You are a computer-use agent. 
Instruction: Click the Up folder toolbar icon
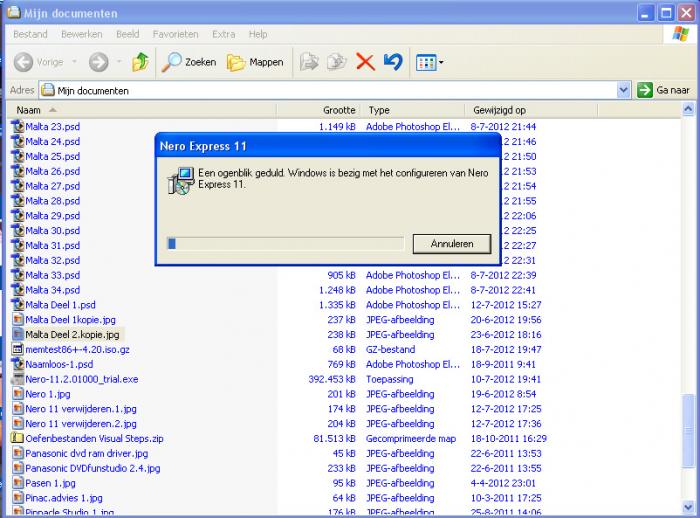click(140, 62)
